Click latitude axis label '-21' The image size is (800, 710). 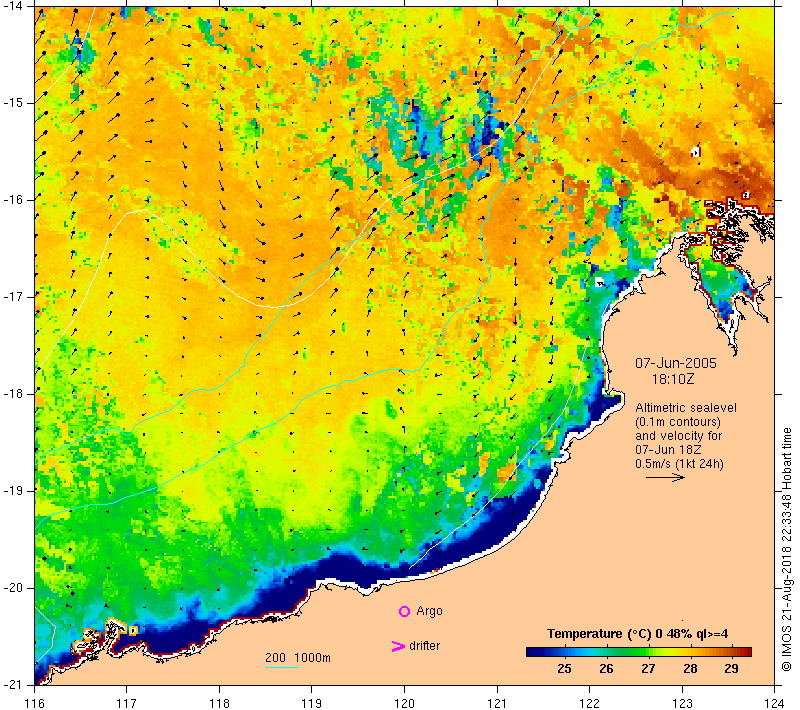pyautogui.click(x=13, y=685)
